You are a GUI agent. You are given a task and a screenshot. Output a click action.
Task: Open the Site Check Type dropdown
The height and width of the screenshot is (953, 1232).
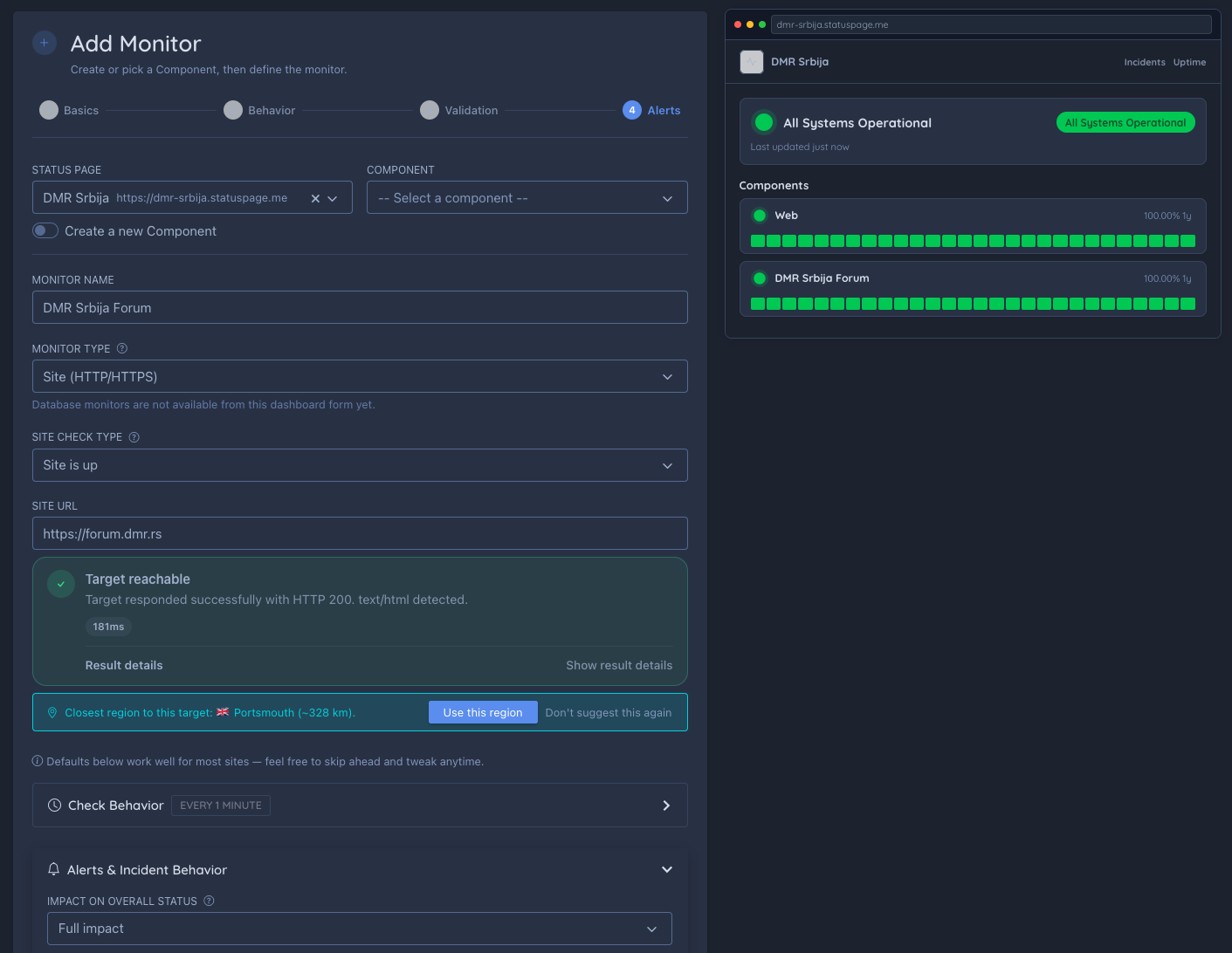[360, 465]
